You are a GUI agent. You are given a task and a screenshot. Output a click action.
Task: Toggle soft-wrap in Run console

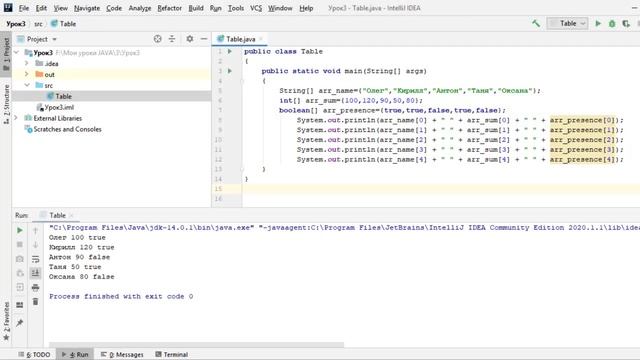(x=36, y=259)
